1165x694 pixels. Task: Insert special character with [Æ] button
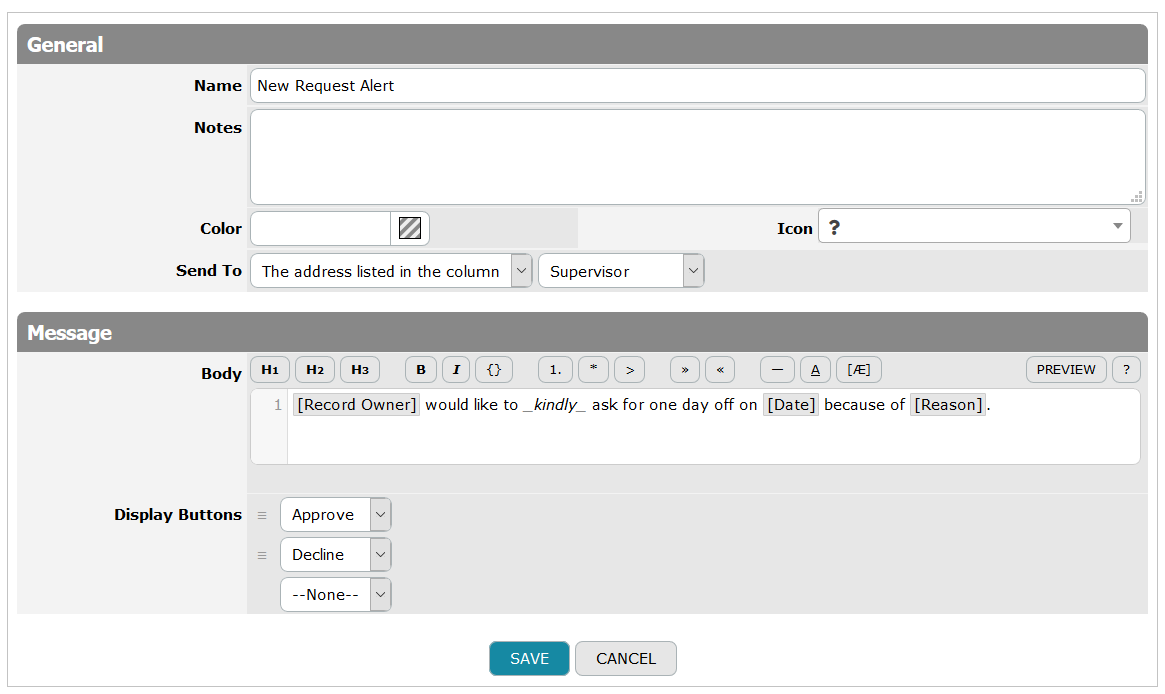tap(859, 370)
